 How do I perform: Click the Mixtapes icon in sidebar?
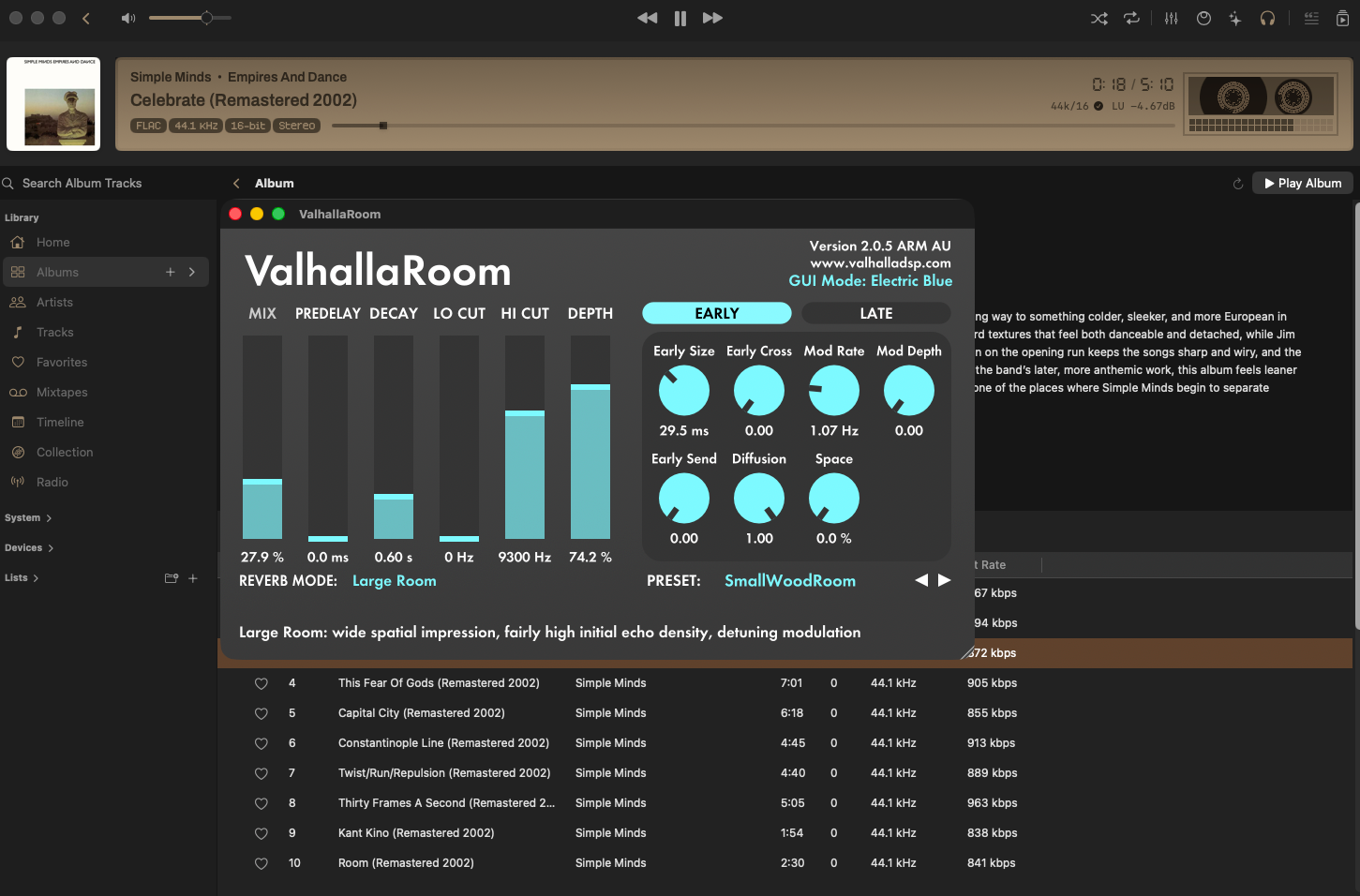coord(18,393)
